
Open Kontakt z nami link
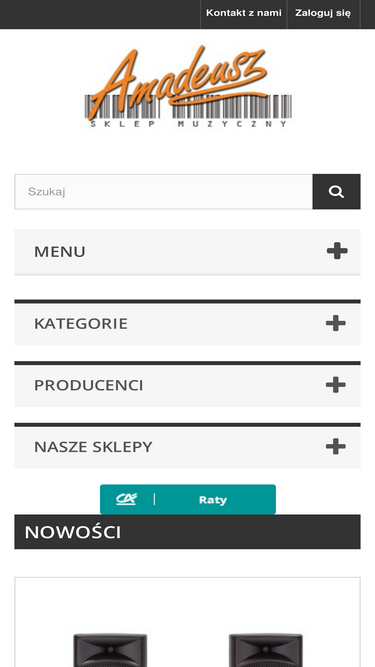click(244, 13)
